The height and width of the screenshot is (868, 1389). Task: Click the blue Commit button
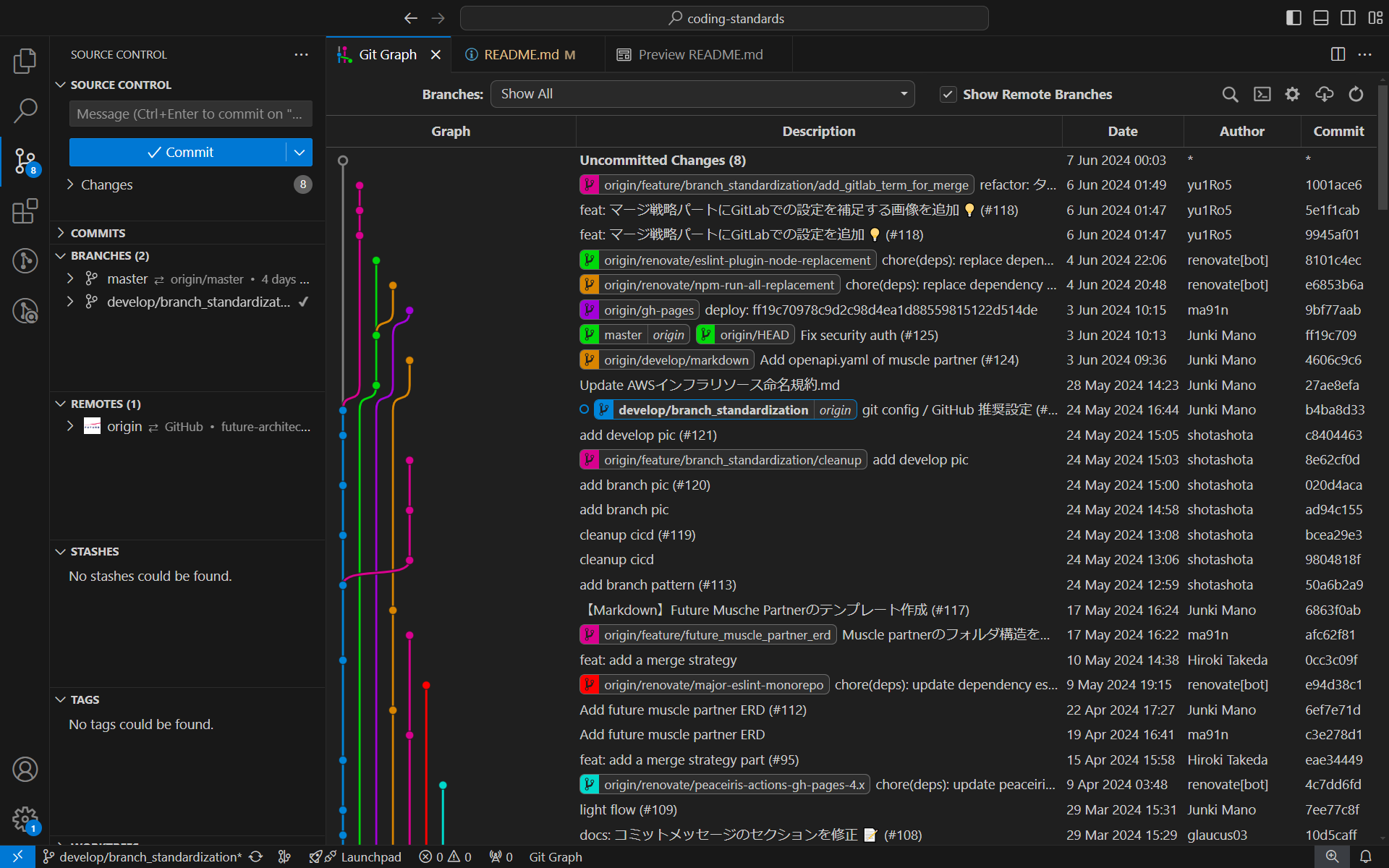(x=179, y=152)
